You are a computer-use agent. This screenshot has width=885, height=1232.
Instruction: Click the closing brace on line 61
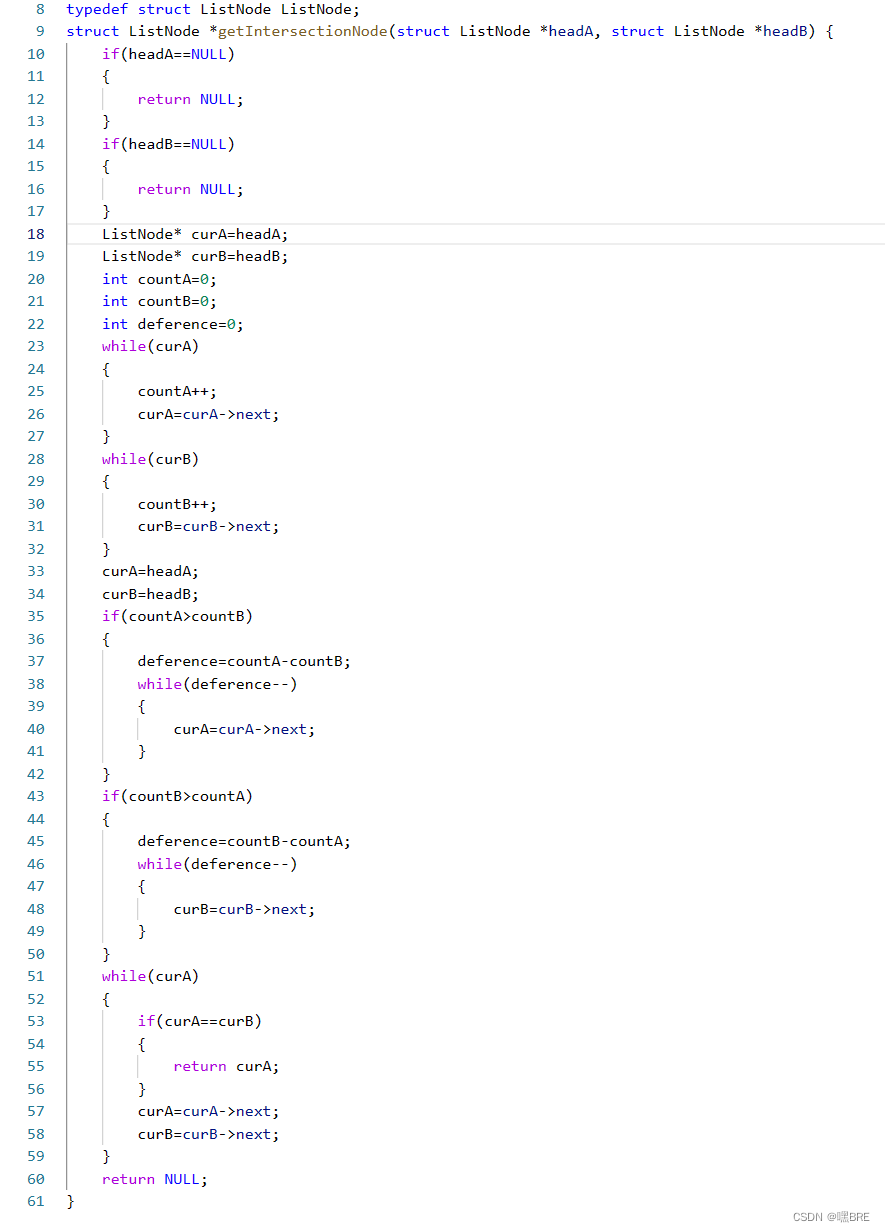point(70,1201)
